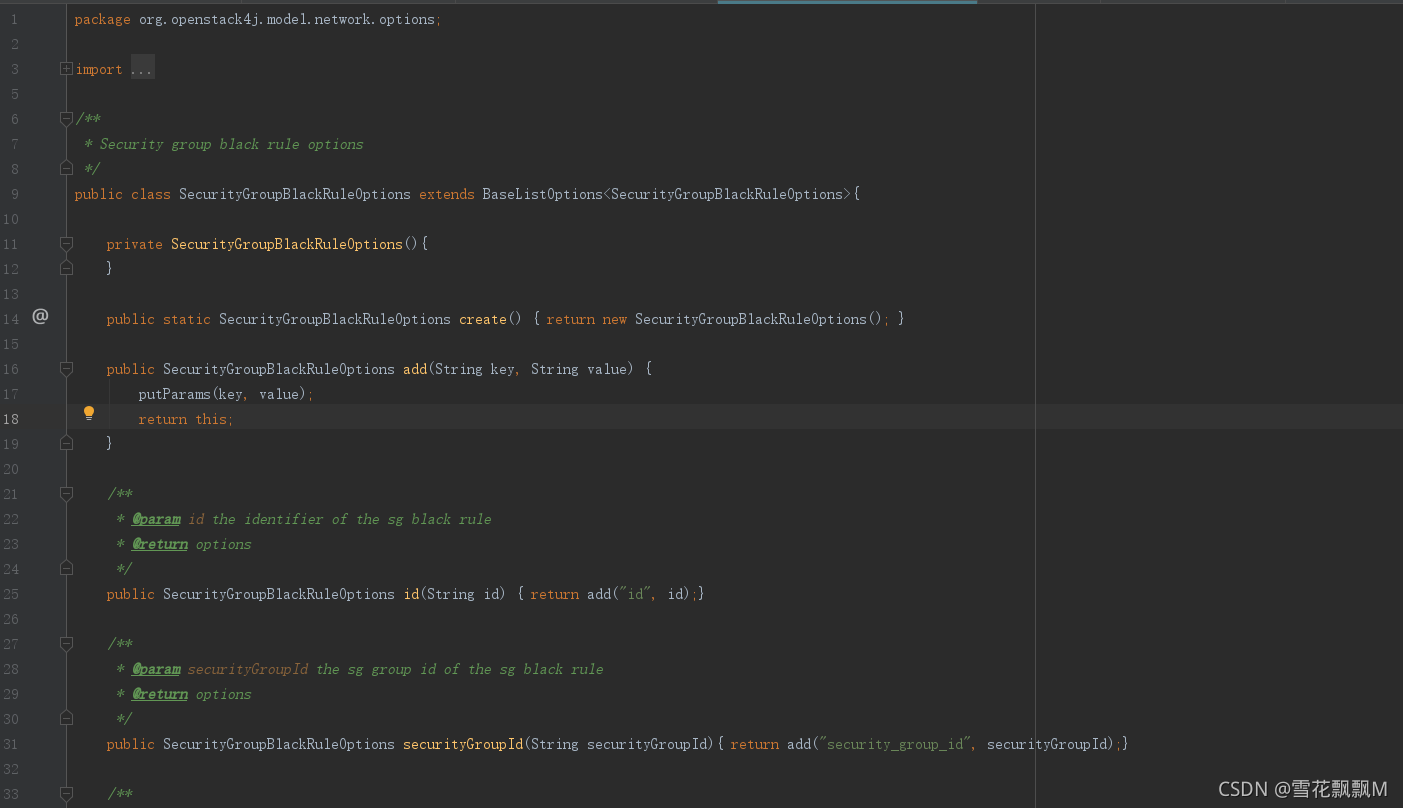
Task: Collapse the securityGroupId Javadoc at line 27
Action: pos(66,644)
